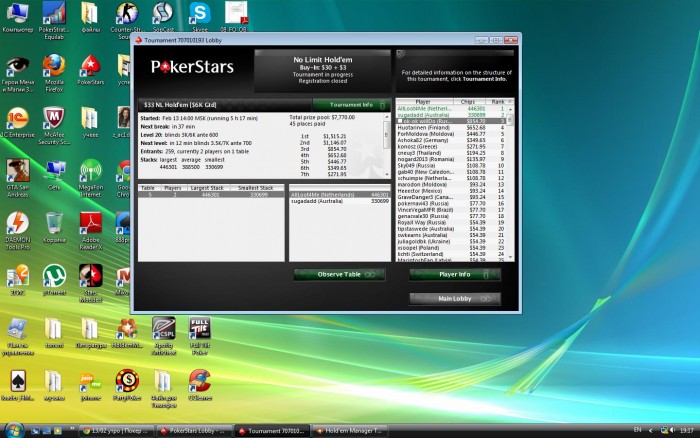Switch to the Chrome taskbar window
Viewport: 700px width, 438px height.
pos(117,431)
